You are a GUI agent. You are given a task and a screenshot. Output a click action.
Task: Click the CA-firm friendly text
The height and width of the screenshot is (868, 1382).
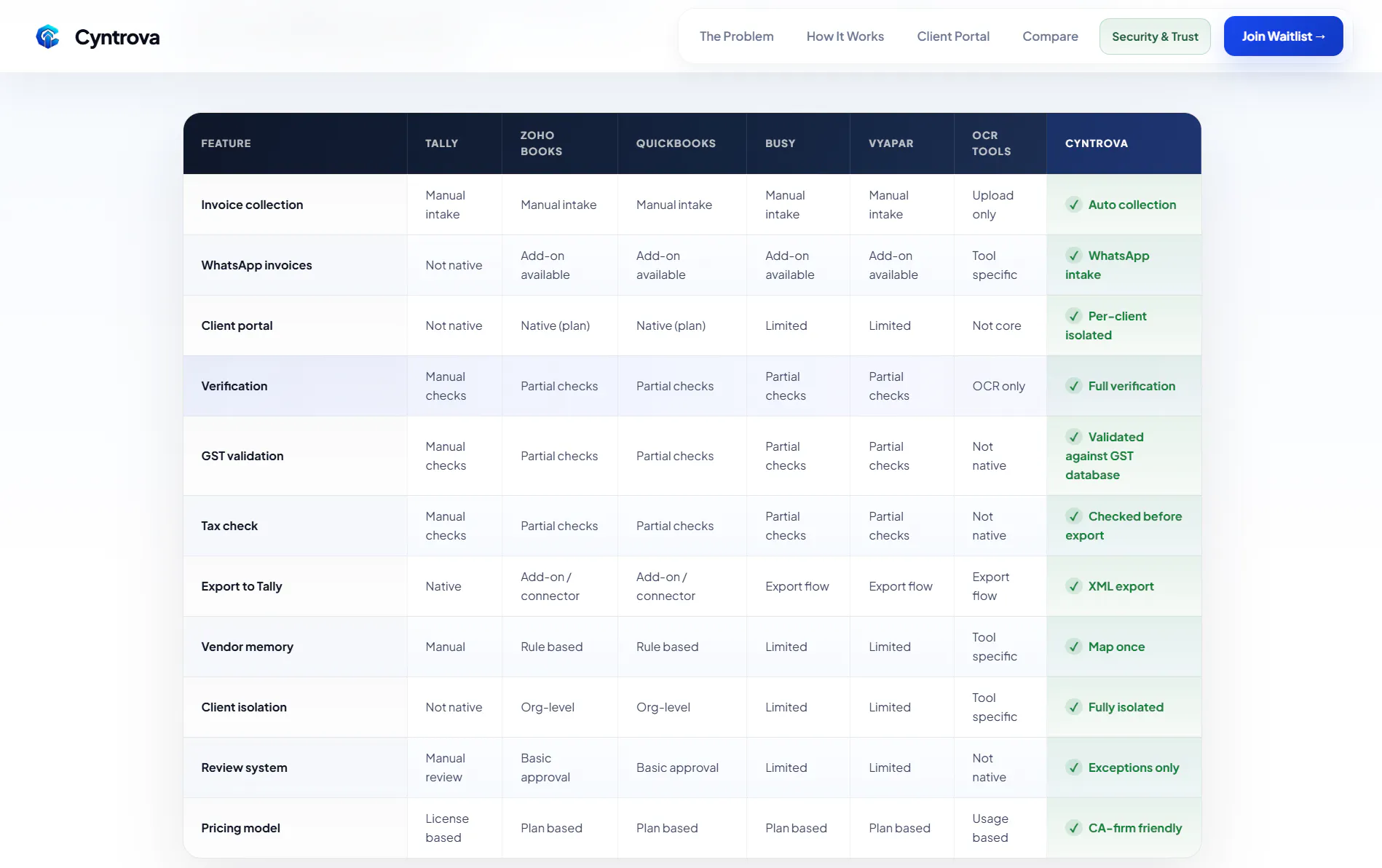pyautogui.click(x=1135, y=828)
